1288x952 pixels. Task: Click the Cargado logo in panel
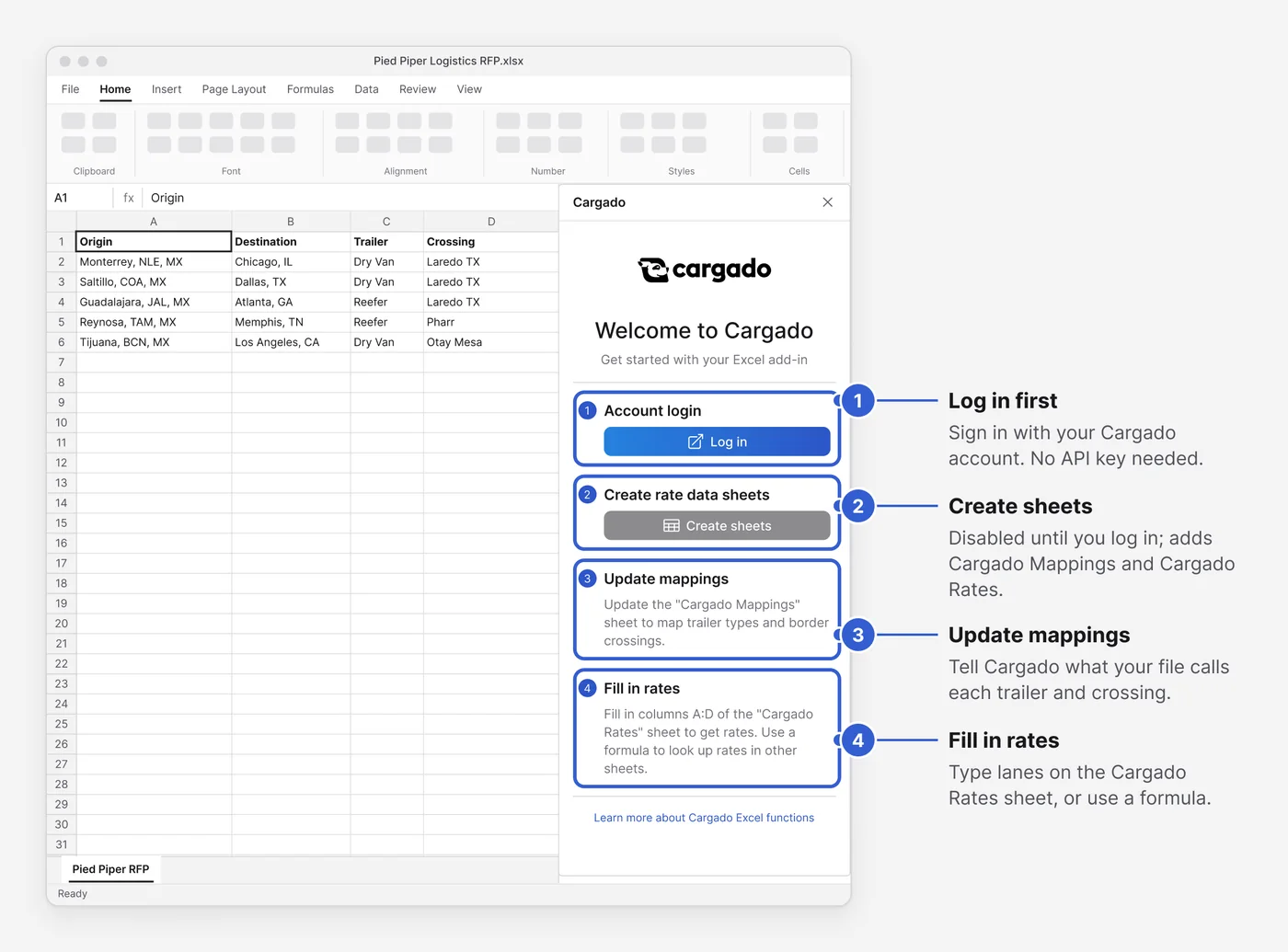(x=705, y=270)
